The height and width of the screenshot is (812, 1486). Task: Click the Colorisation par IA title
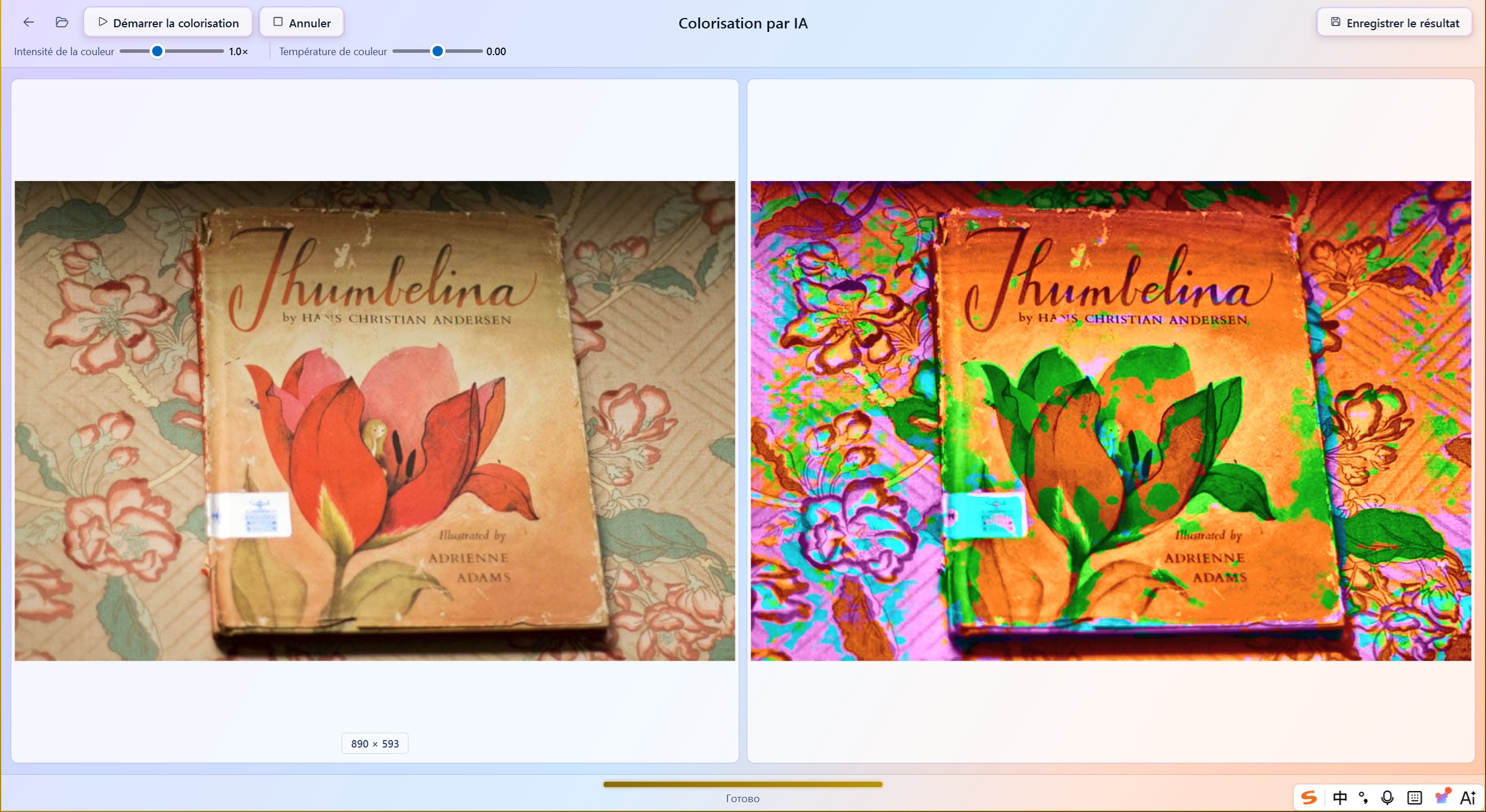743,23
